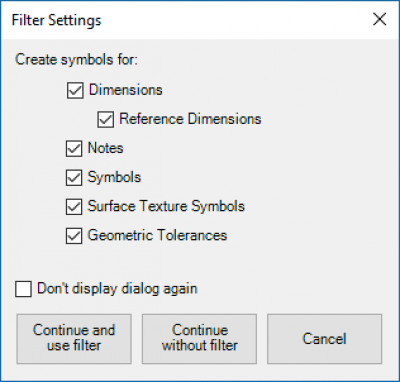Close the dialog with the X icon
Screen dimensions: 400x382
point(380,19)
